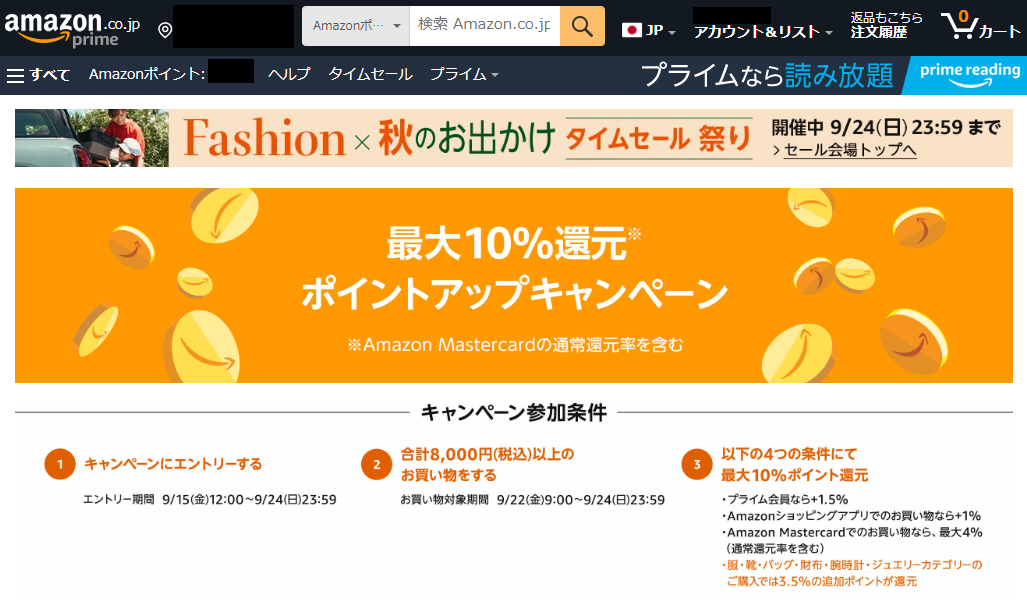Click 開催中 9/24(日) 23:59 まで text
Viewport: 1027px width, 603px height.
(x=886, y=127)
